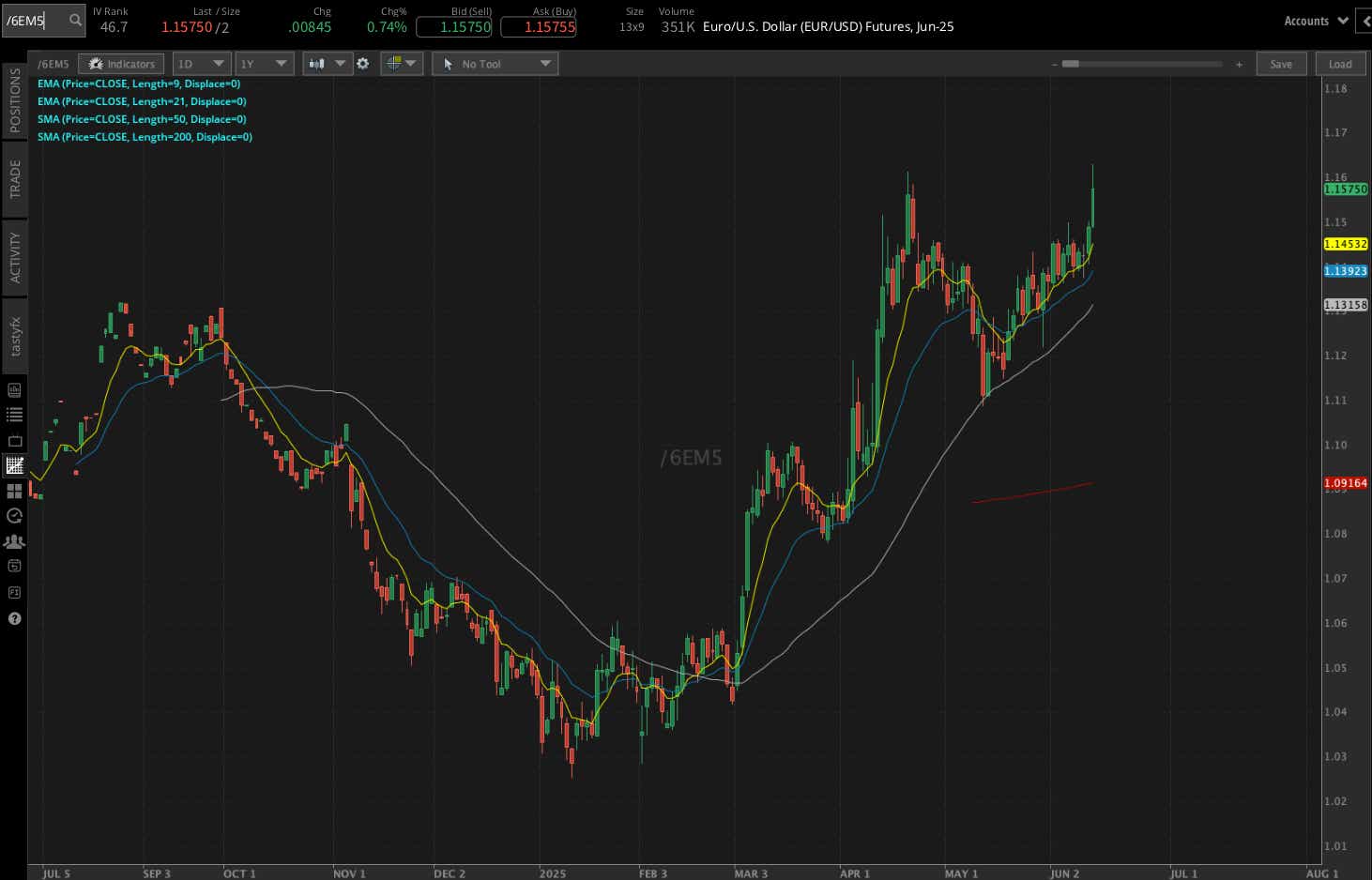
Task: Click the grid layout icon in sidebar
Action: (14, 491)
